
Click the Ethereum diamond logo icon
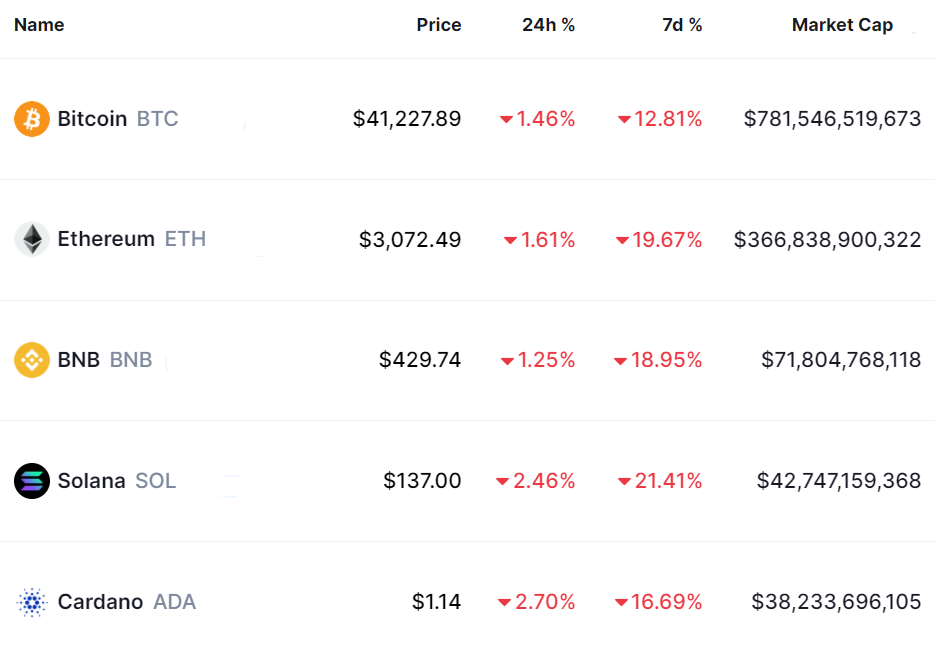tap(32, 239)
